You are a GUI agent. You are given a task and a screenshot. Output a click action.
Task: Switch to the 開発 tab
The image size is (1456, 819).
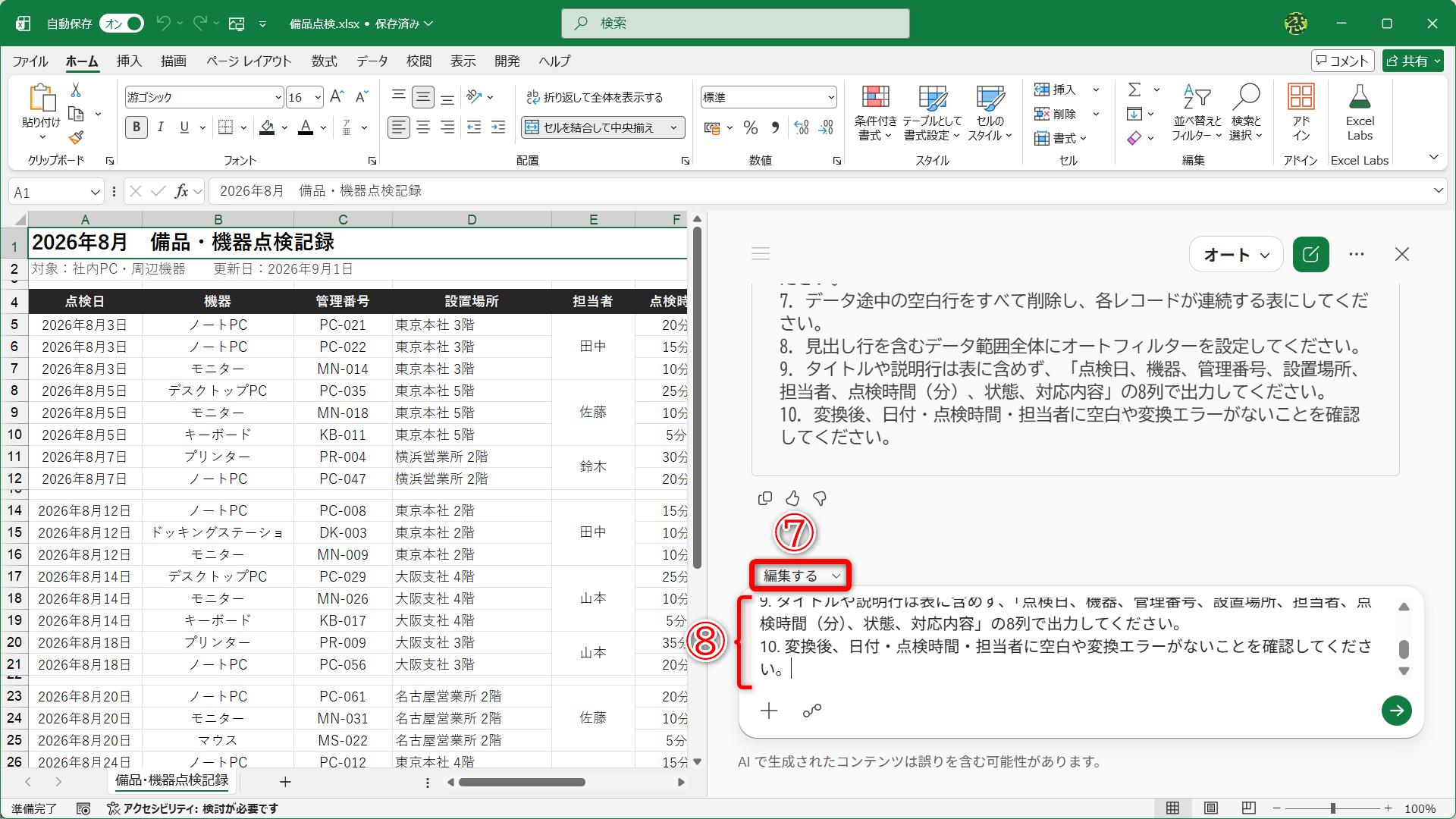pos(507,61)
